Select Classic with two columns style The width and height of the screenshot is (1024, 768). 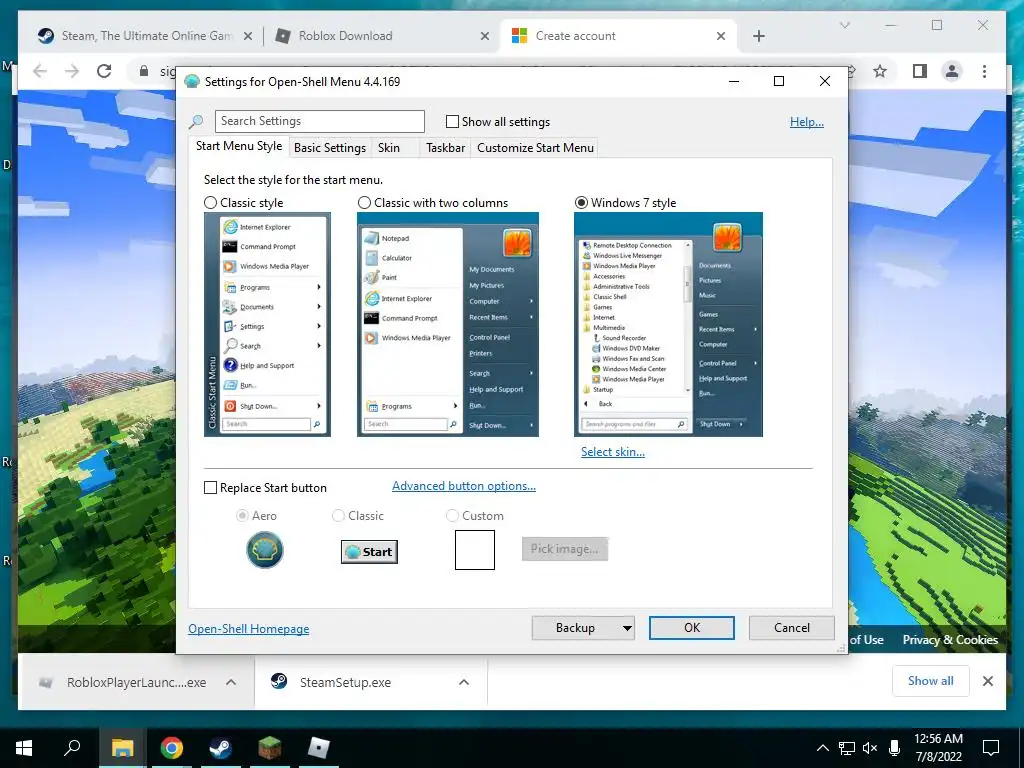click(x=364, y=202)
